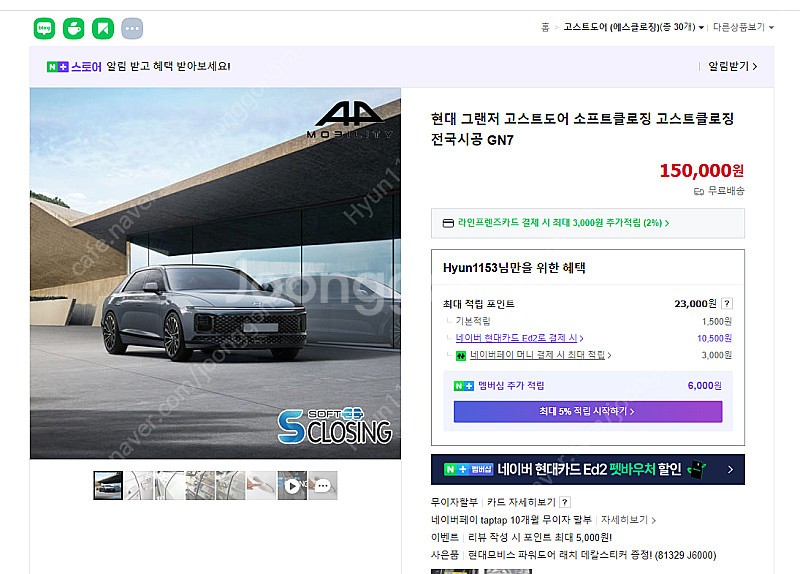Viewport: 800px width, 574px height.
Task: Open 네이버페이 머니 결제 시 최대 적립 link
Action: tap(540, 355)
